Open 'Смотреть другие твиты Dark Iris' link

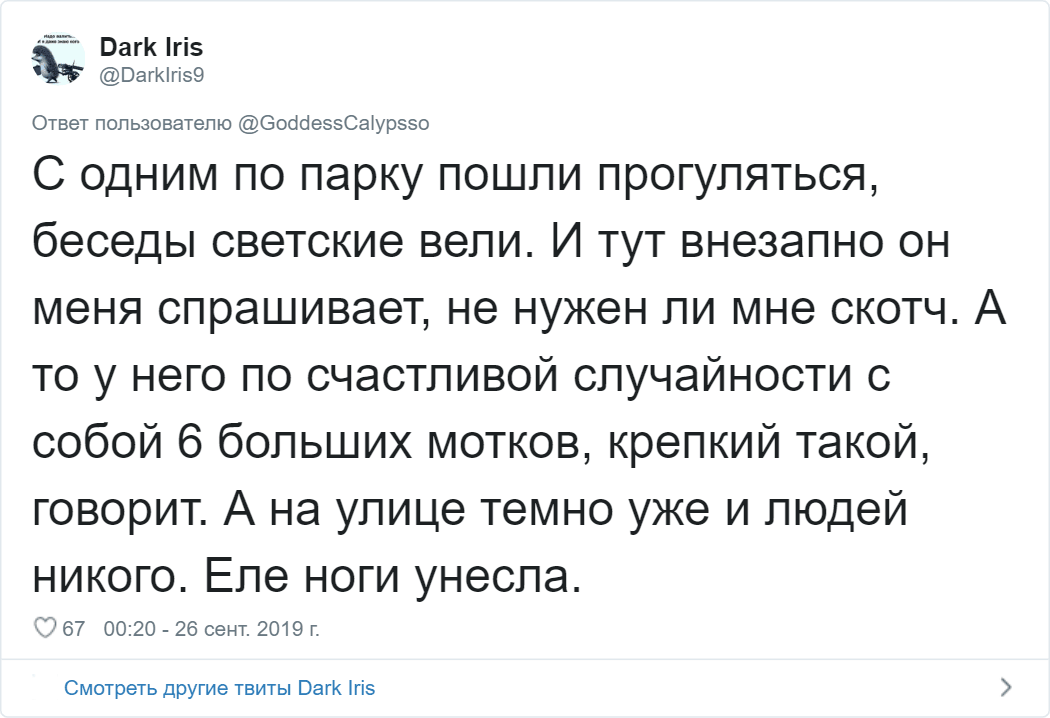[219, 688]
